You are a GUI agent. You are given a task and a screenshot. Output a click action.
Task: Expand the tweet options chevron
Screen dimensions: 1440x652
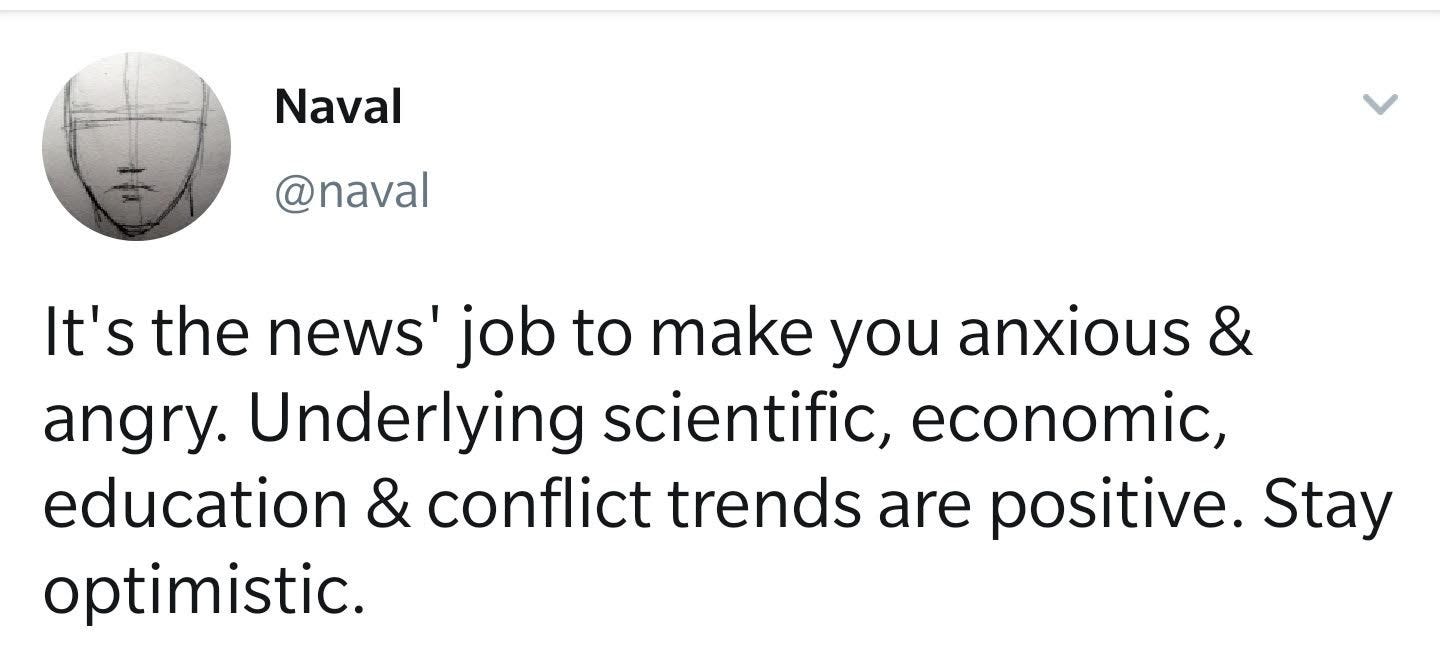tap(1381, 104)
